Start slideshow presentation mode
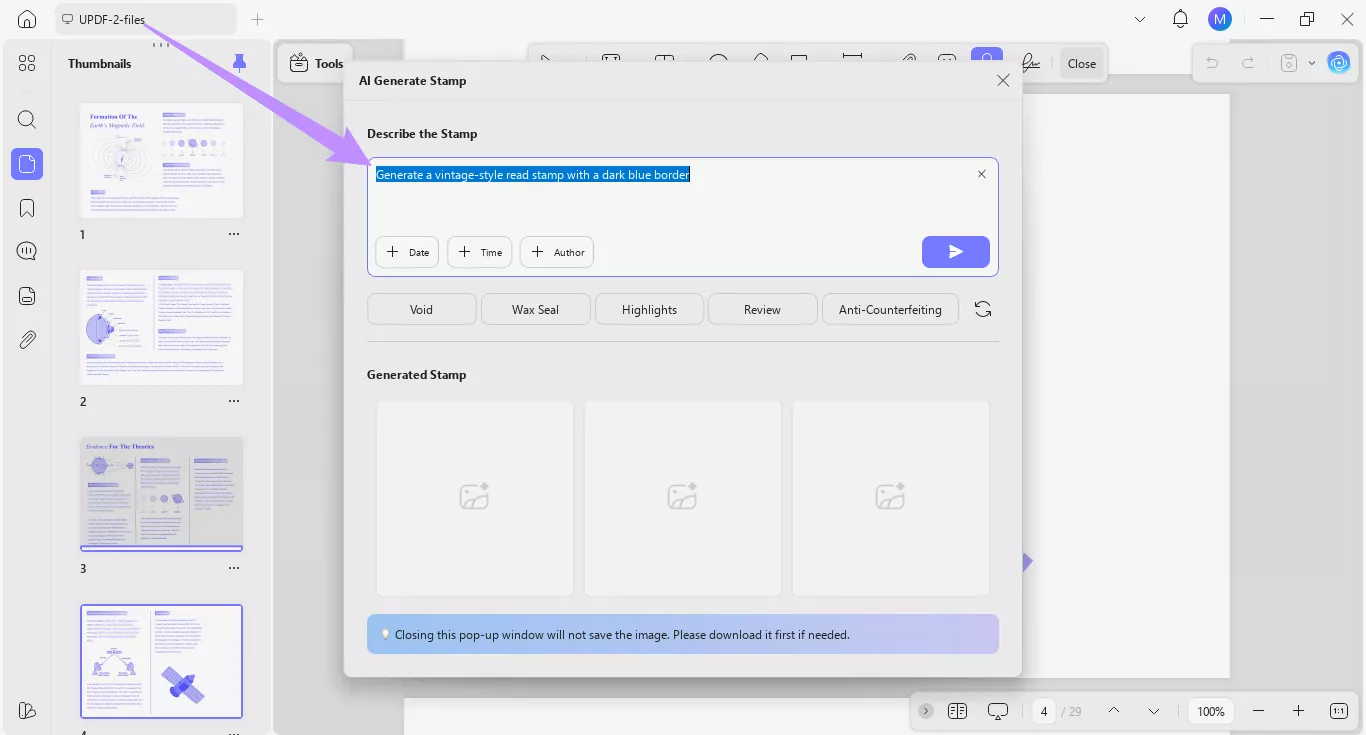Viewport: 1366px width, 735px height. [997, 711]
